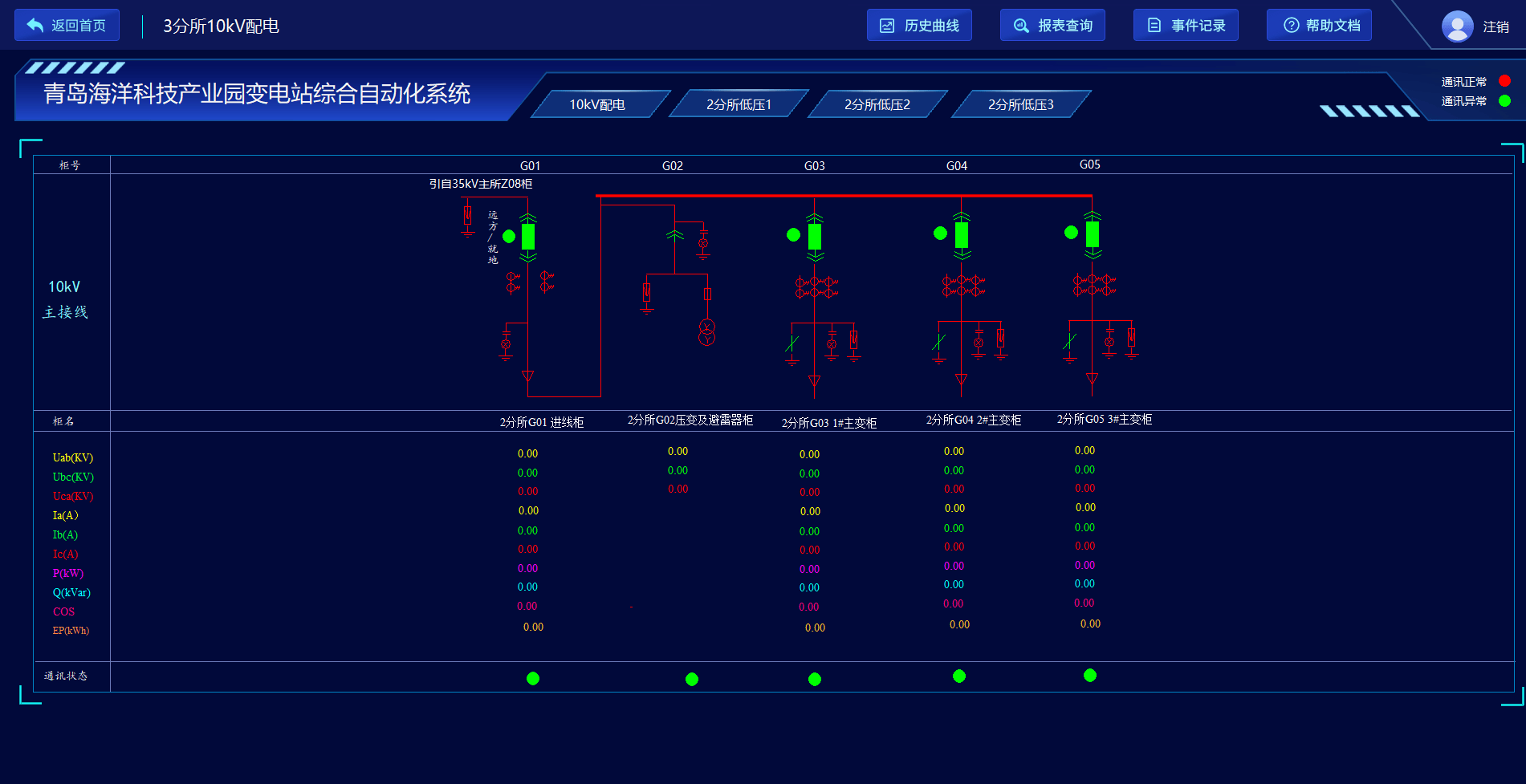Click the EP(kWh) row label

click(x=71, y=630)
